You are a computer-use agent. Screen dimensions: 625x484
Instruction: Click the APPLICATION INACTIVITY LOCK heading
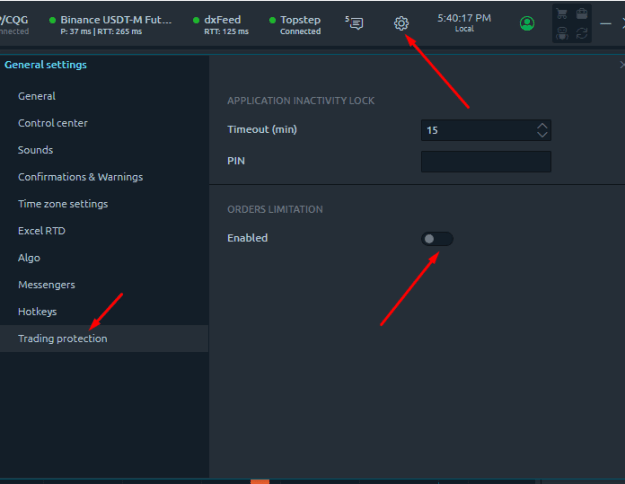click(x=301, y=101)
